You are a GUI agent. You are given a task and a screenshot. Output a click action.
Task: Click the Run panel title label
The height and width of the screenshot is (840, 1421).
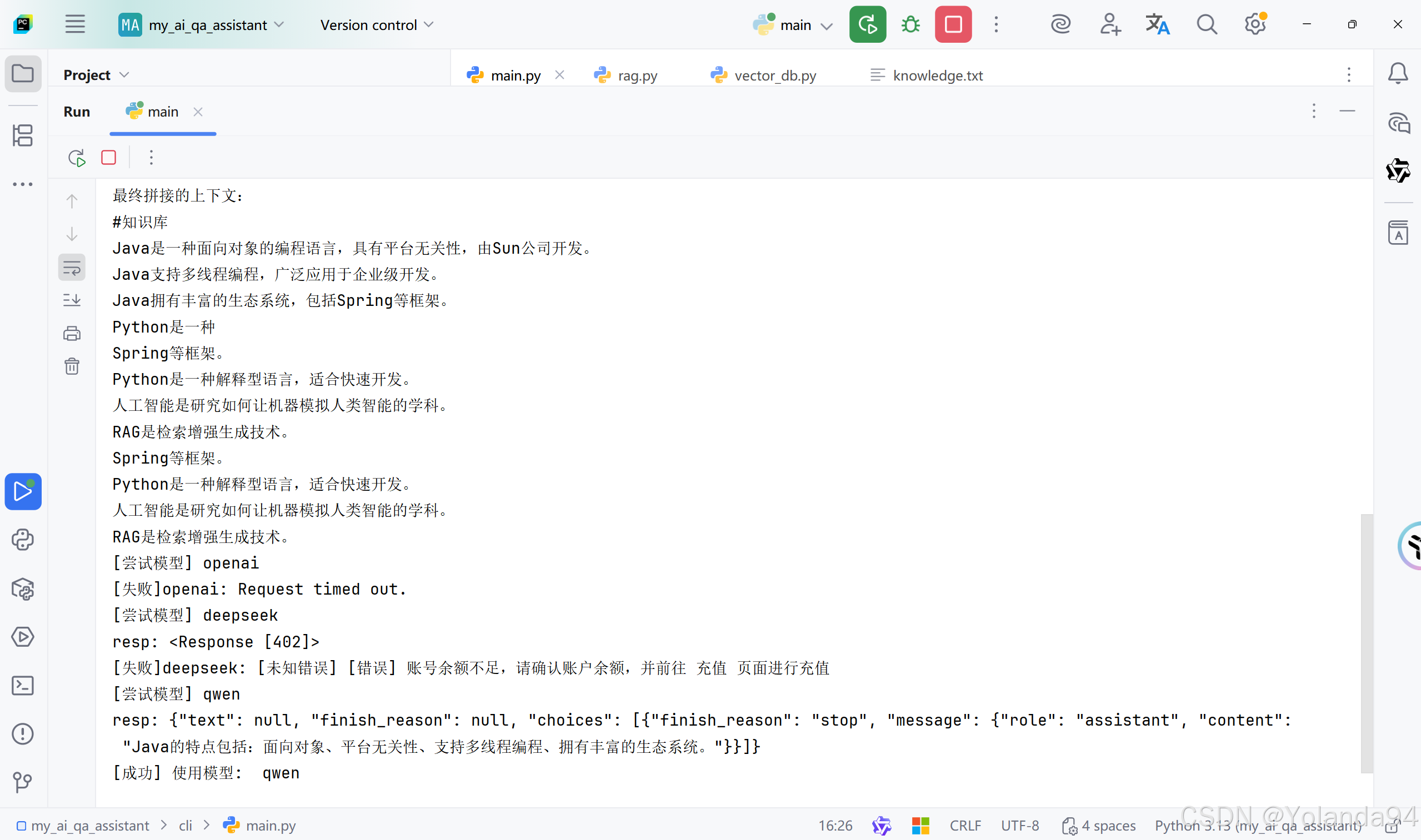pyautogui.click(x=77, y=112)
